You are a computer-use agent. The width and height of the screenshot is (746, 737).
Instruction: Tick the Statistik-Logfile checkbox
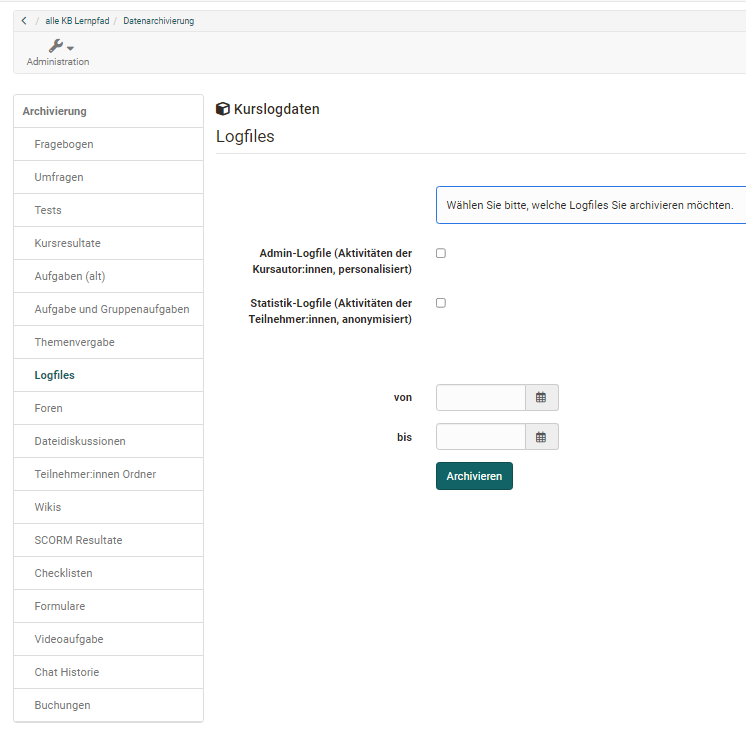pyautogui.click(x=441, y=303)
